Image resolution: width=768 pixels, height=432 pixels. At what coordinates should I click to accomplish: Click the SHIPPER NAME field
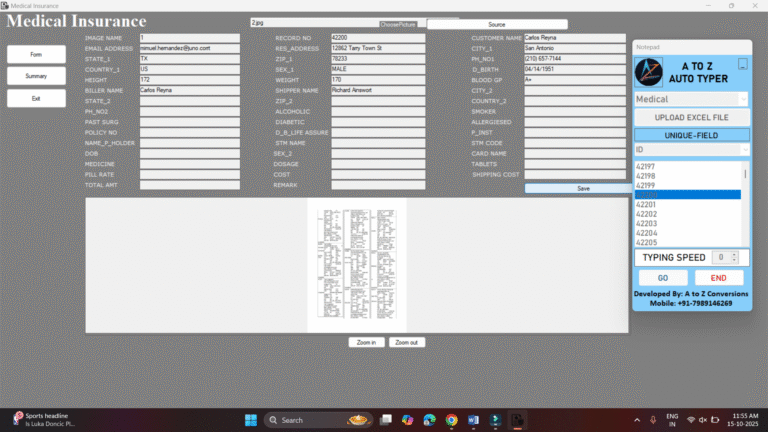(378, 90)
